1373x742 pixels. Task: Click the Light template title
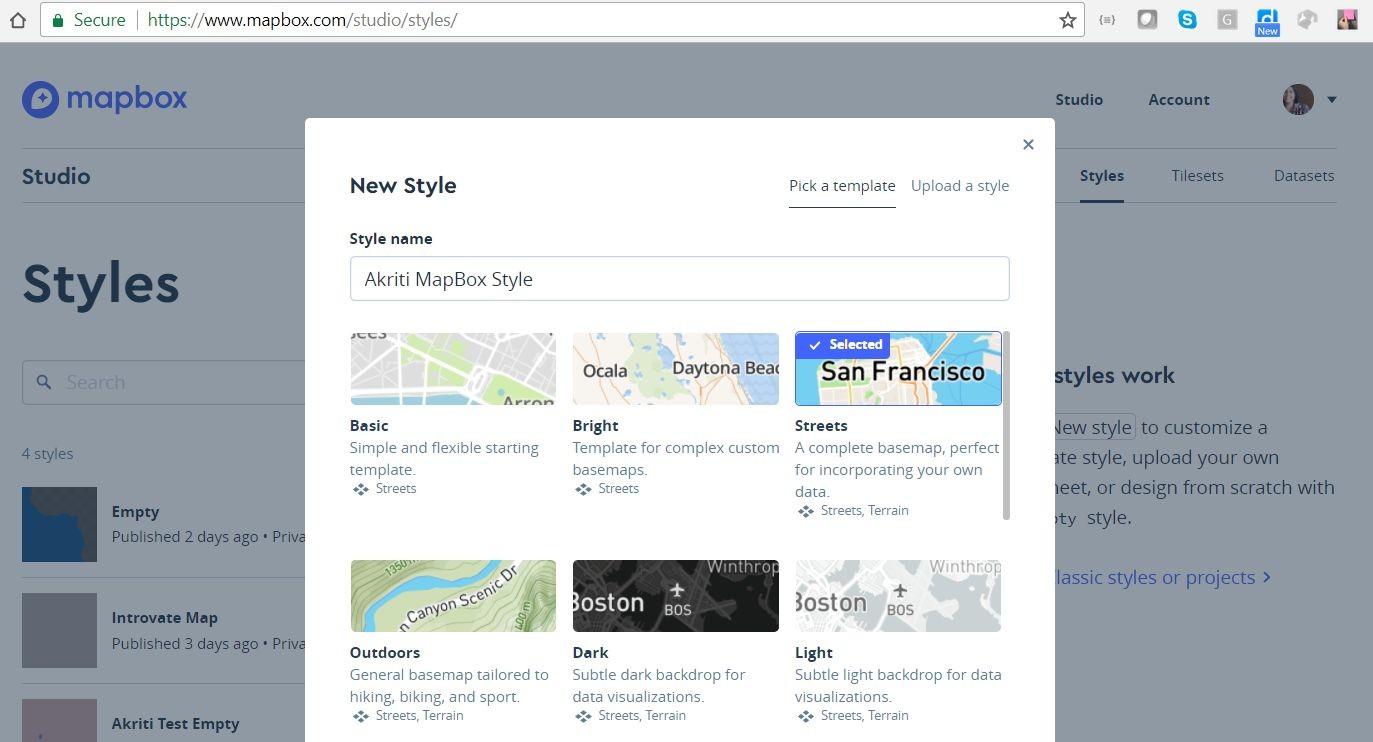point(814,653)
